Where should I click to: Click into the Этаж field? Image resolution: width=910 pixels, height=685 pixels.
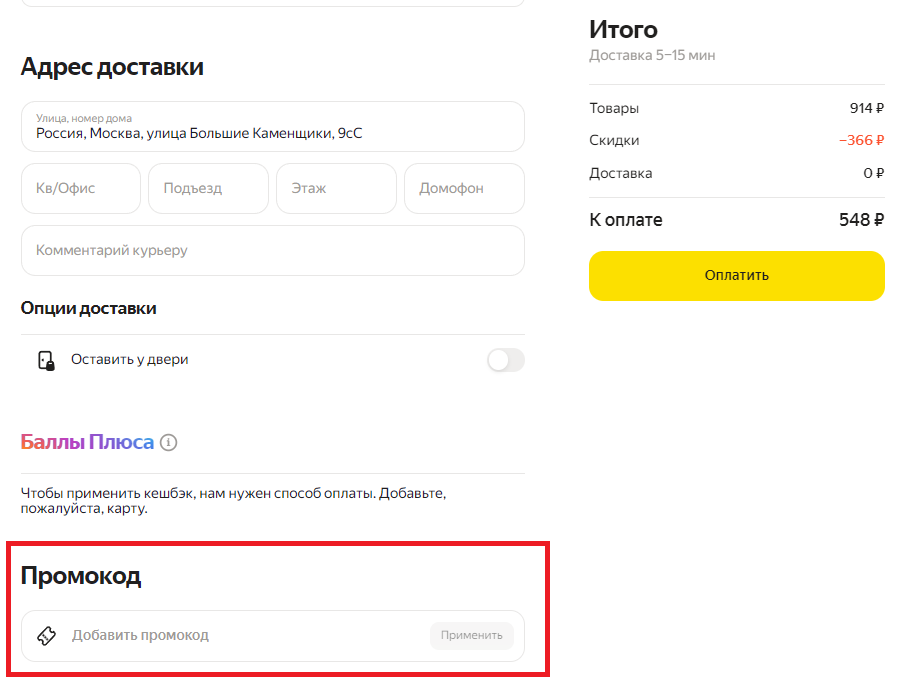[x=336, y=188]
